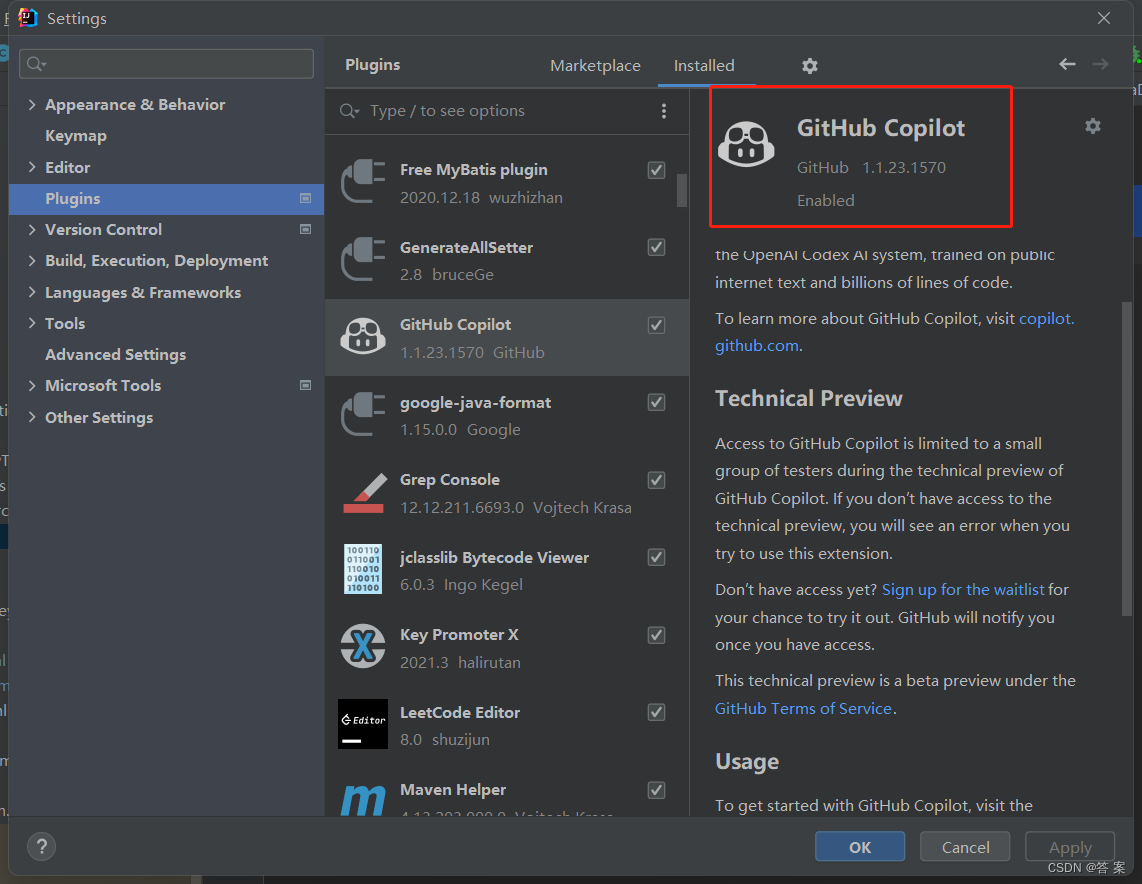Click the back navigation arrow

point(1067,65)
